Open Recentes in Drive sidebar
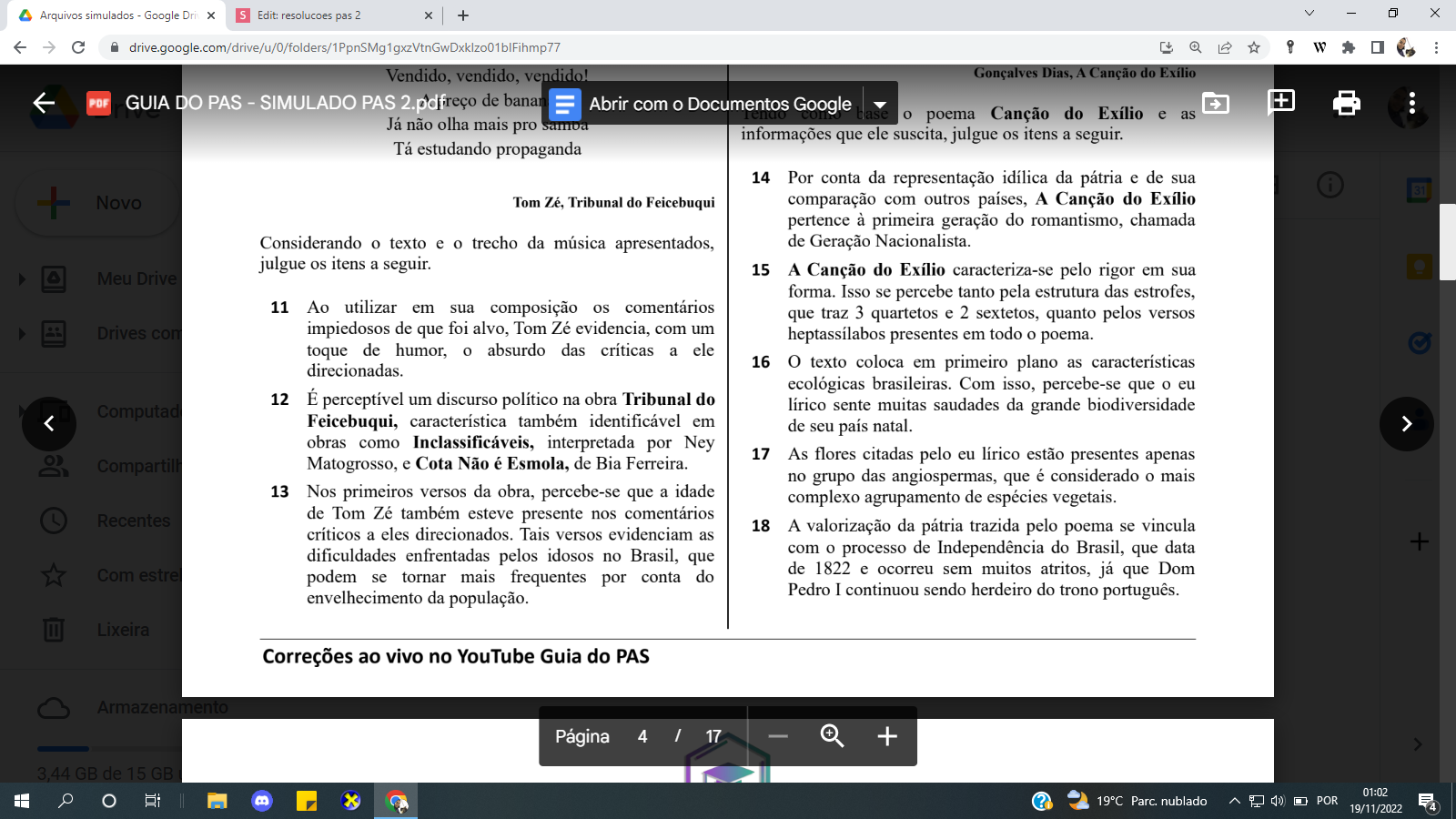Image resolution: width=1456 pixels, height=819 pixels. pos(134,521)
